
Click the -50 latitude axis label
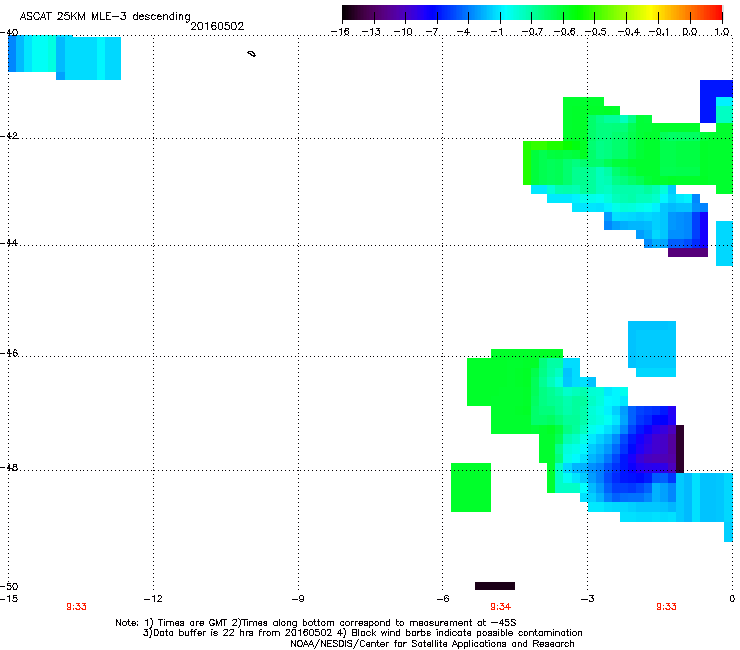[x=9, y=586]
